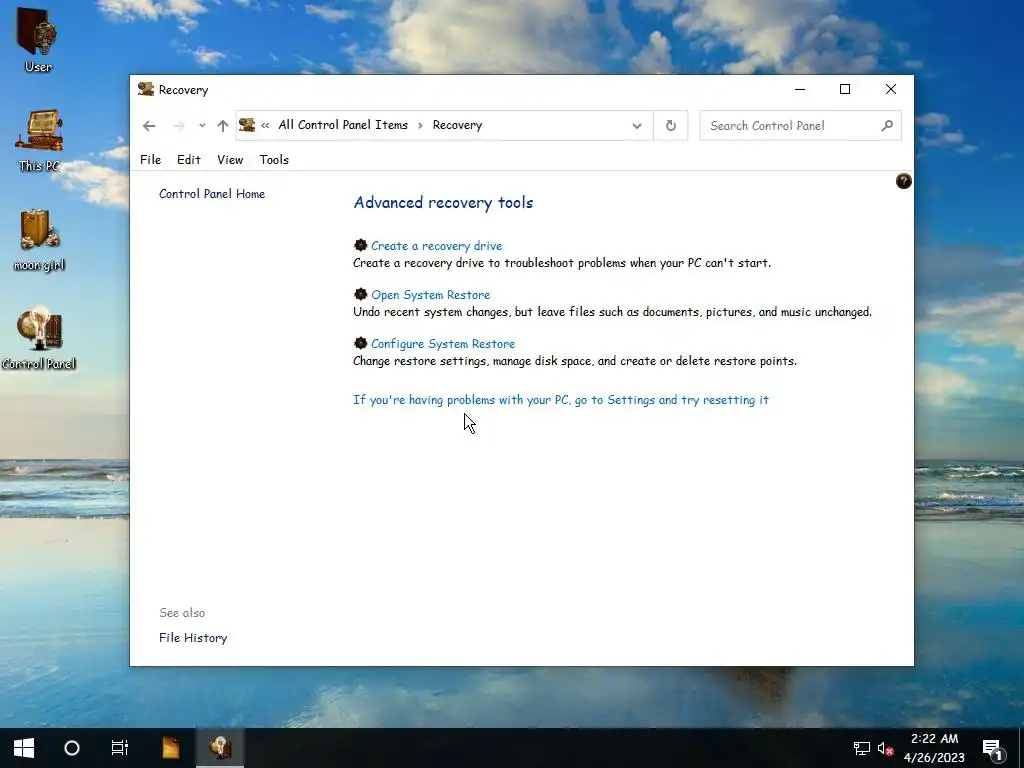Click the address bar Control Panel icon
The image size is (1024, 768).
pyautogui.click(x=247, y=125)
